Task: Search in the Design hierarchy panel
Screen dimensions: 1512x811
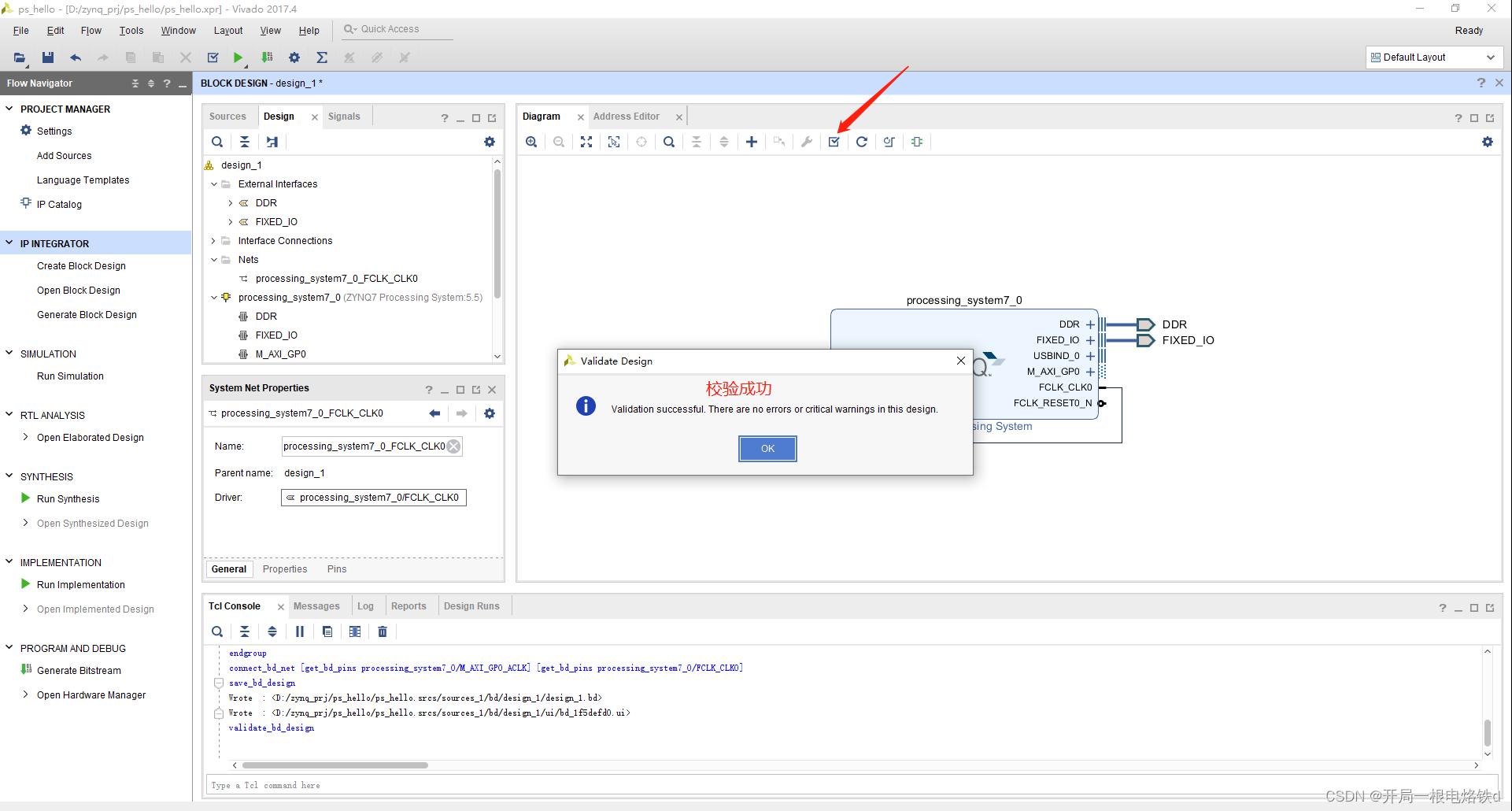Action: [x=217, y=142]
